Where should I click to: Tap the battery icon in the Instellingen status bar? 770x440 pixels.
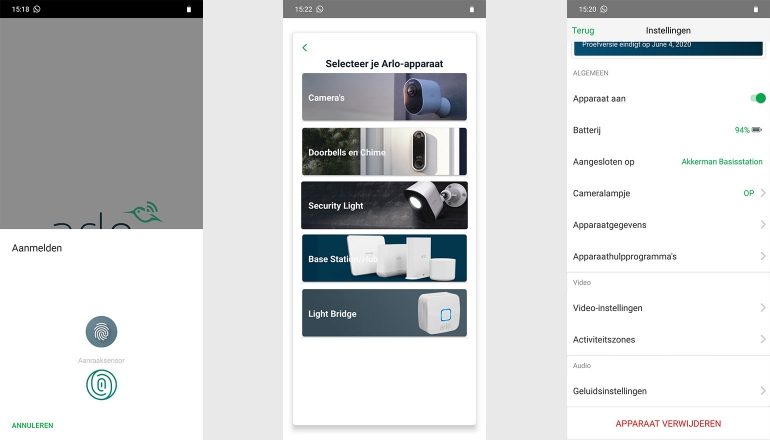tap(755, 9)
